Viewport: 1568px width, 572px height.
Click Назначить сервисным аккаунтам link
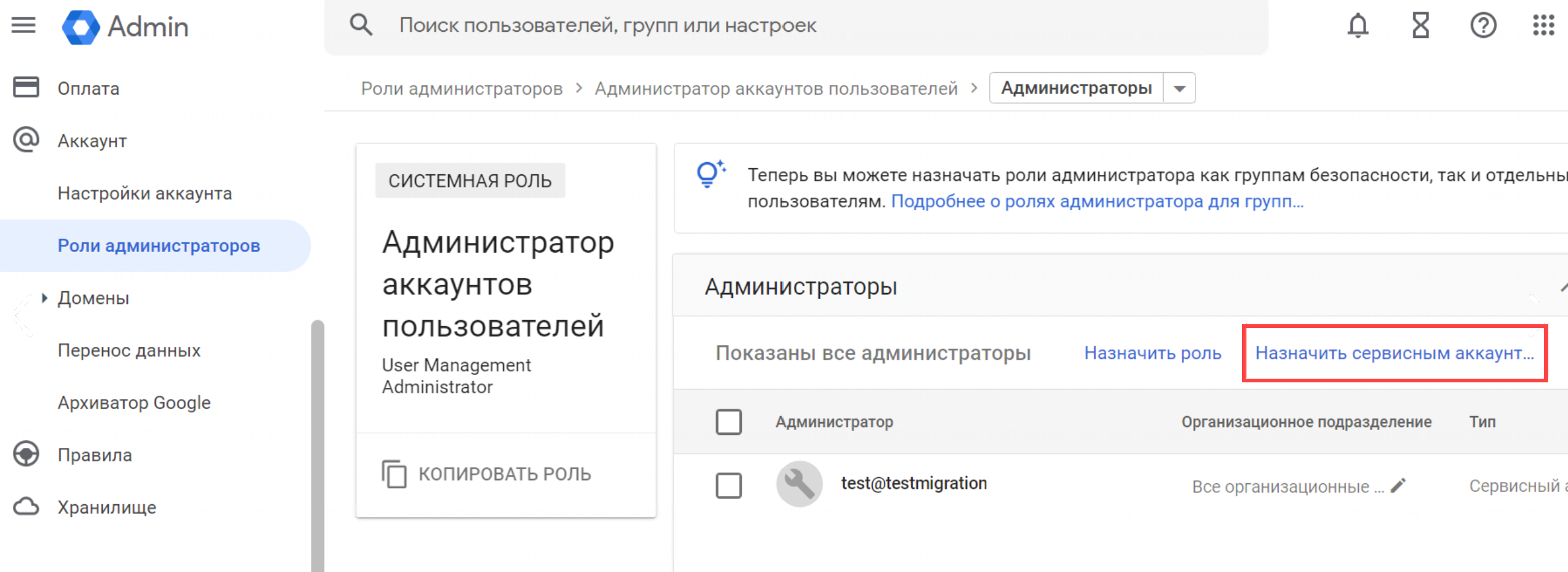click(x=1394, y=353)
